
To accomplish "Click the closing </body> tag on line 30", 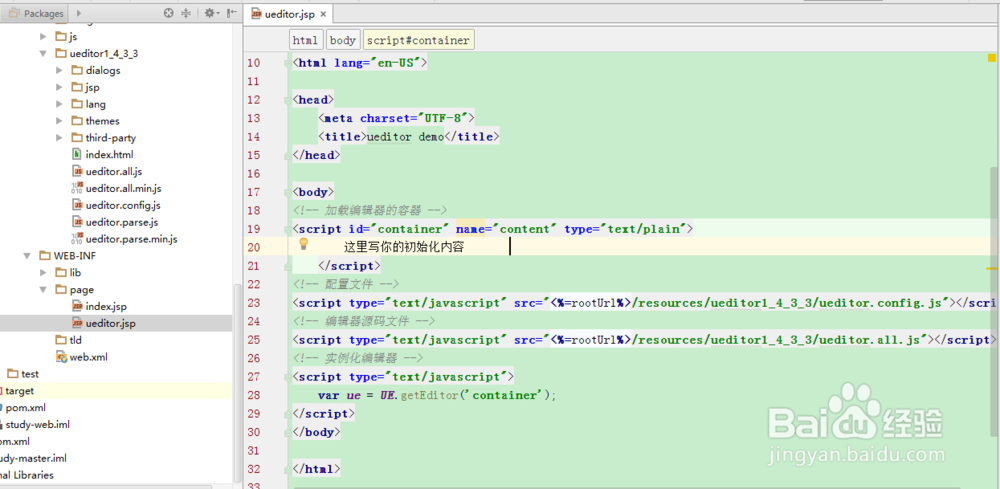I will [x=316, y=432].
